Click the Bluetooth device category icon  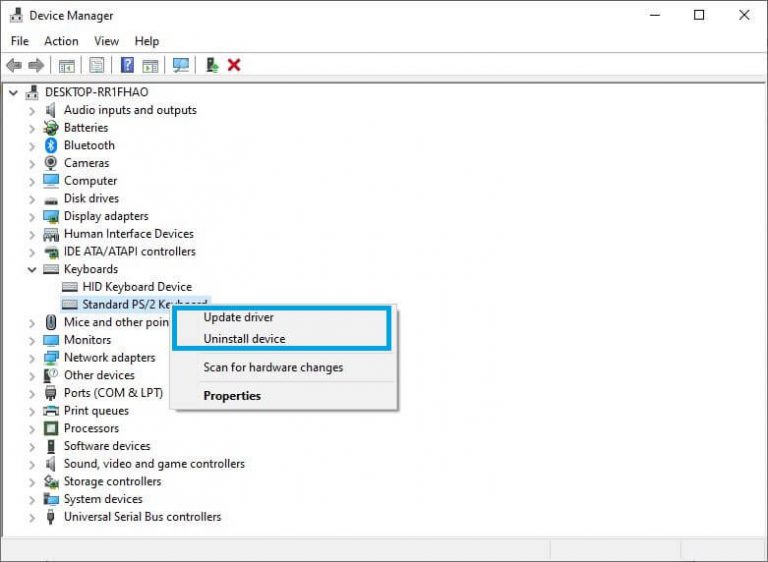[x=51, y=145]
